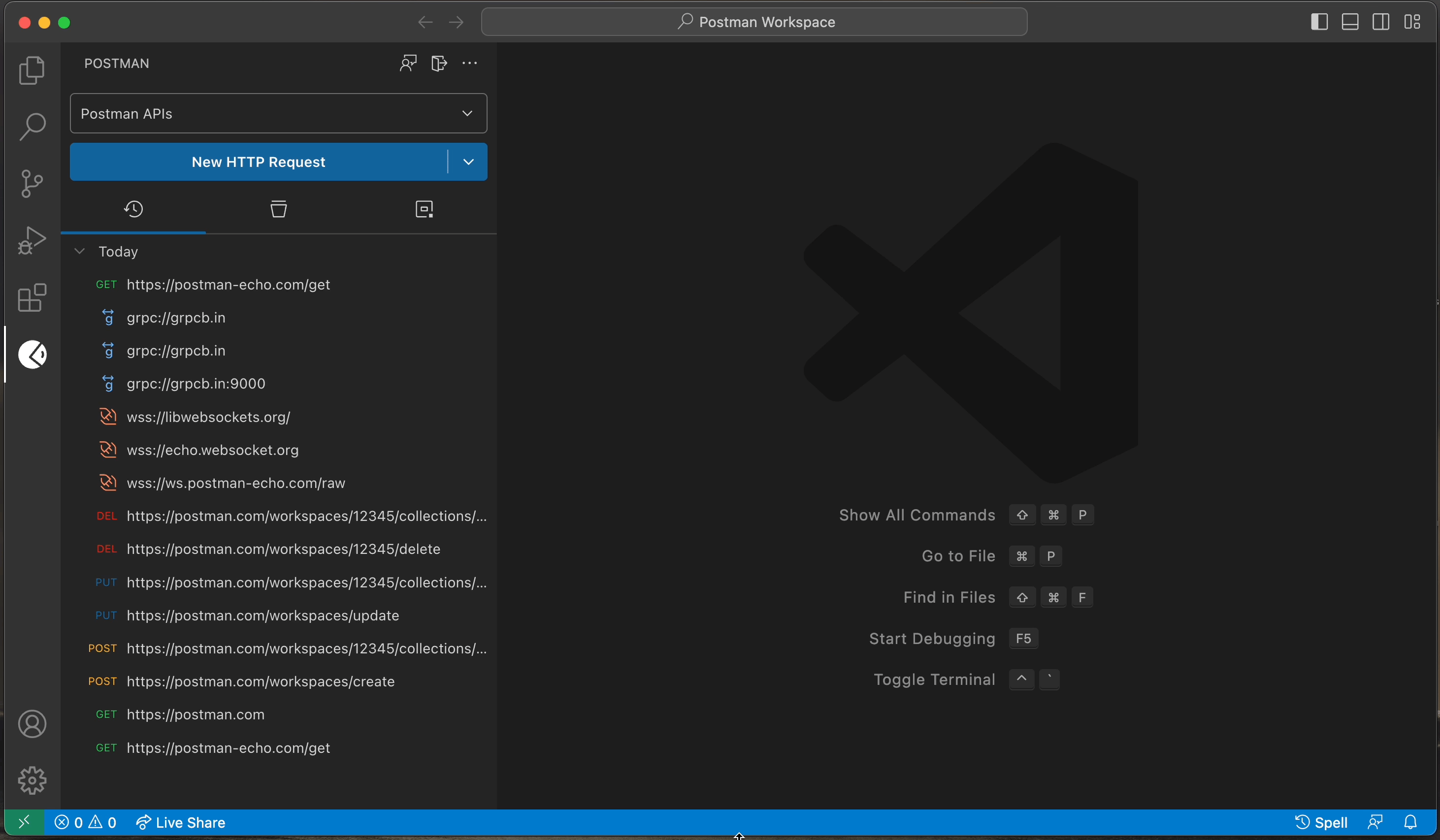This screenshot has height=840, width=1440.
Task: Switch to the Collections tab
Action: tap(278, 209)
